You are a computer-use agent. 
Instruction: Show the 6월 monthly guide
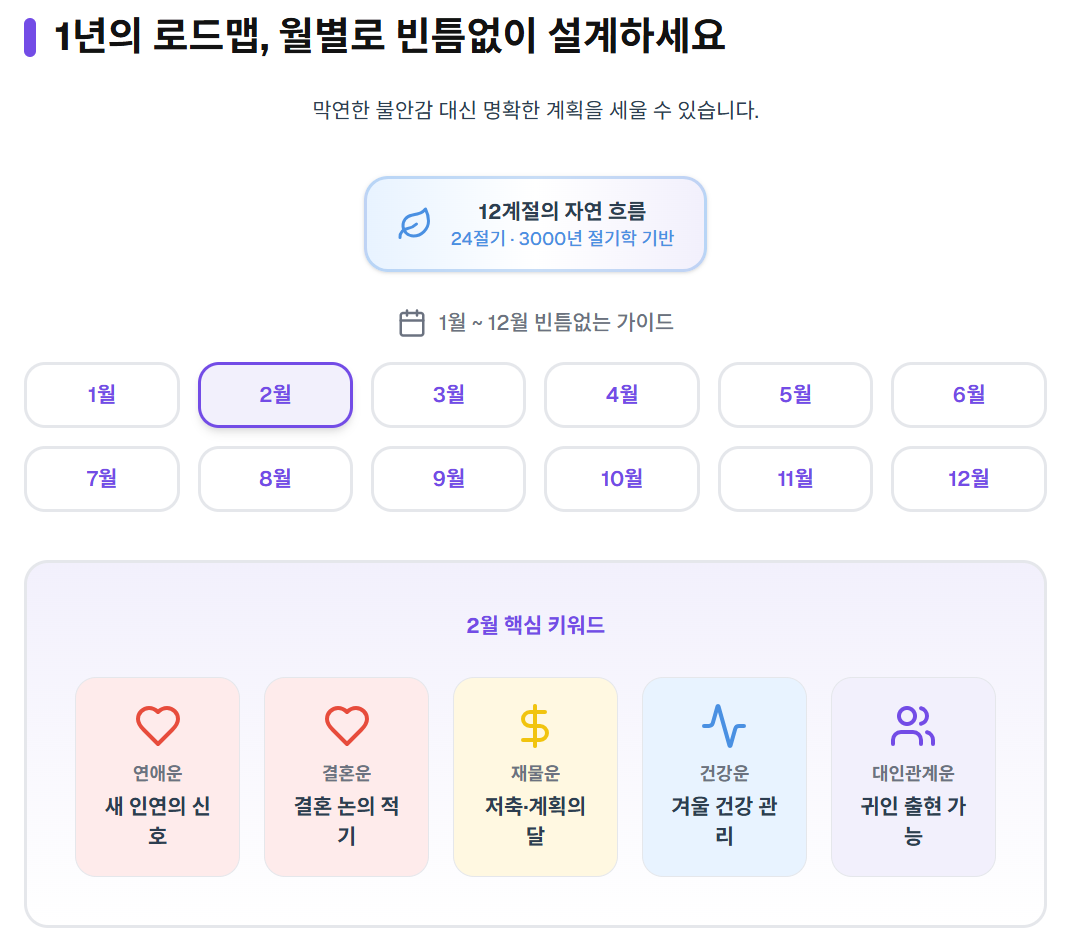coord(968,395)
